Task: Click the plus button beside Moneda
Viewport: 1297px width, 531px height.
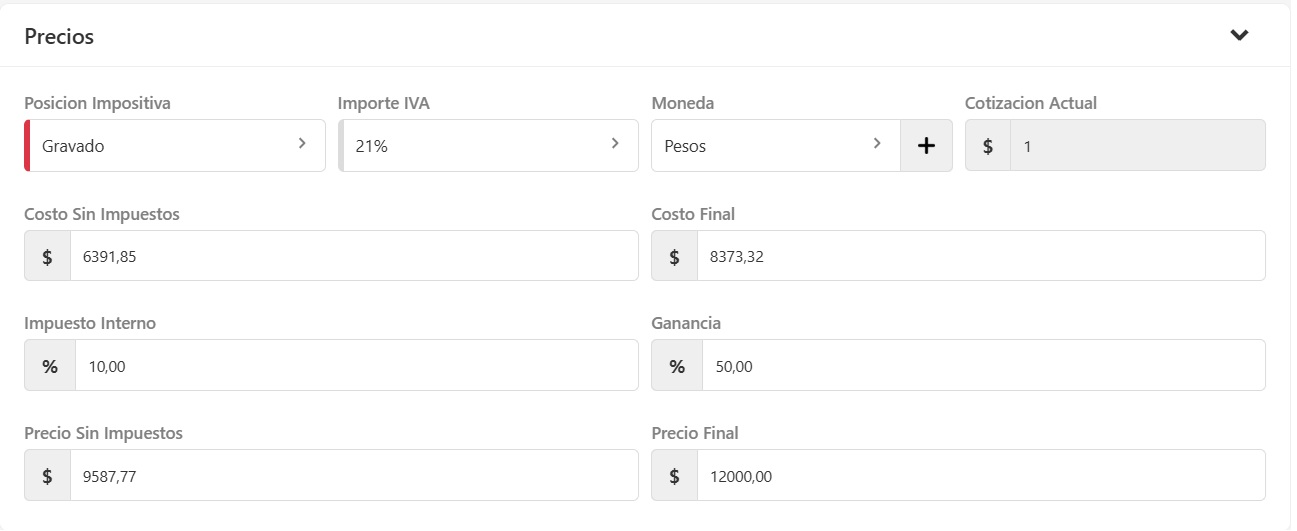Action: 926,146
